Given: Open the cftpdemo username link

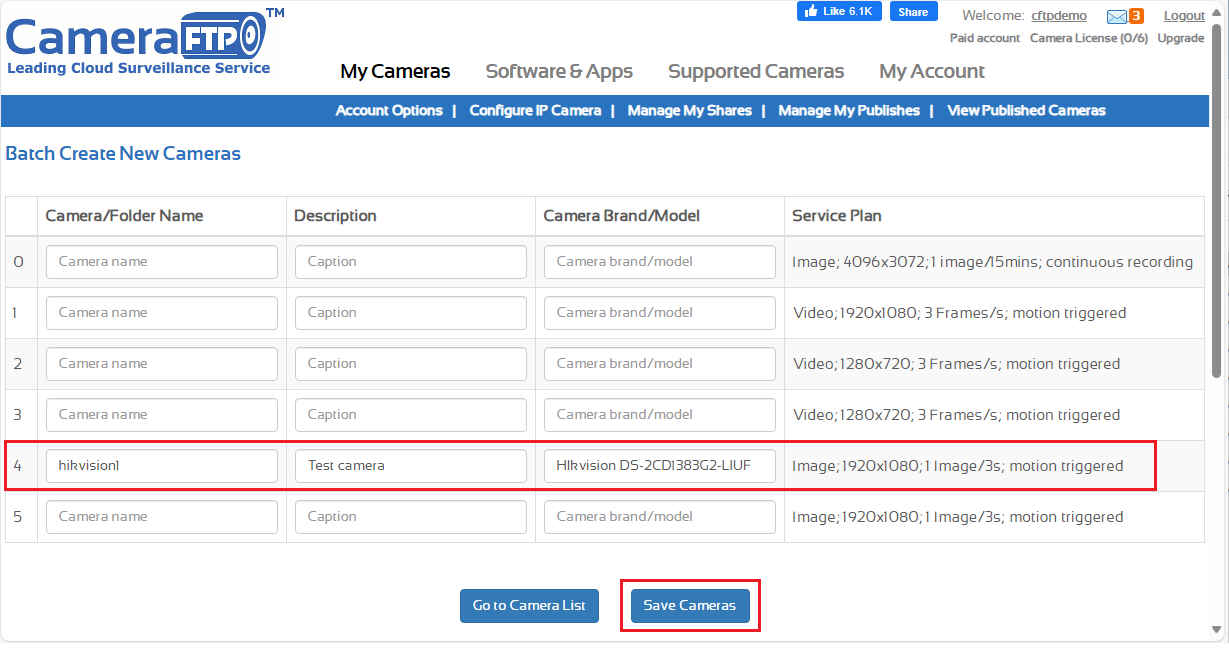Looking at the screenshot, I should point(1059,16).
